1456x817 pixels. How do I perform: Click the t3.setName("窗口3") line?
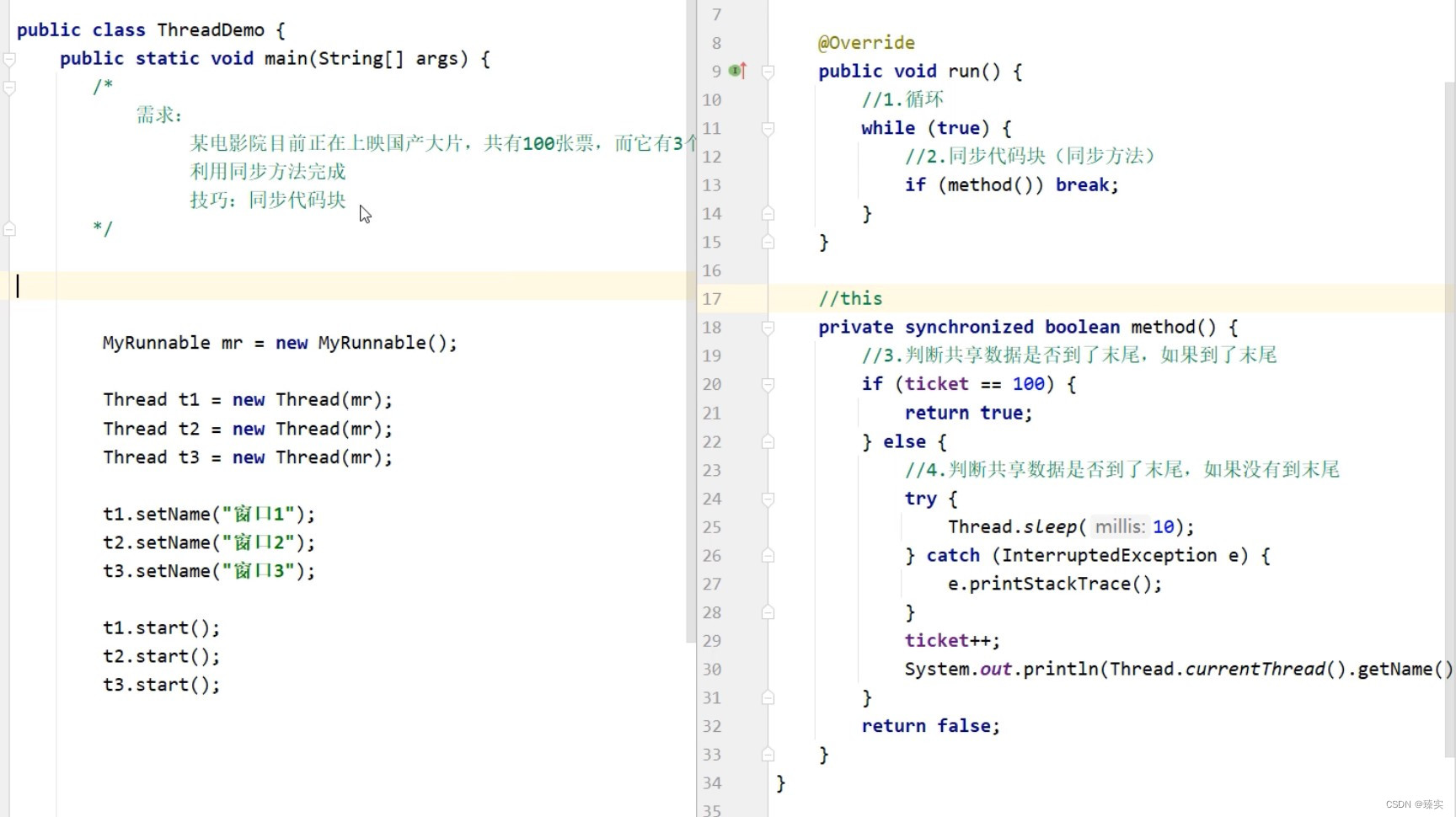(x=209, y=572)
